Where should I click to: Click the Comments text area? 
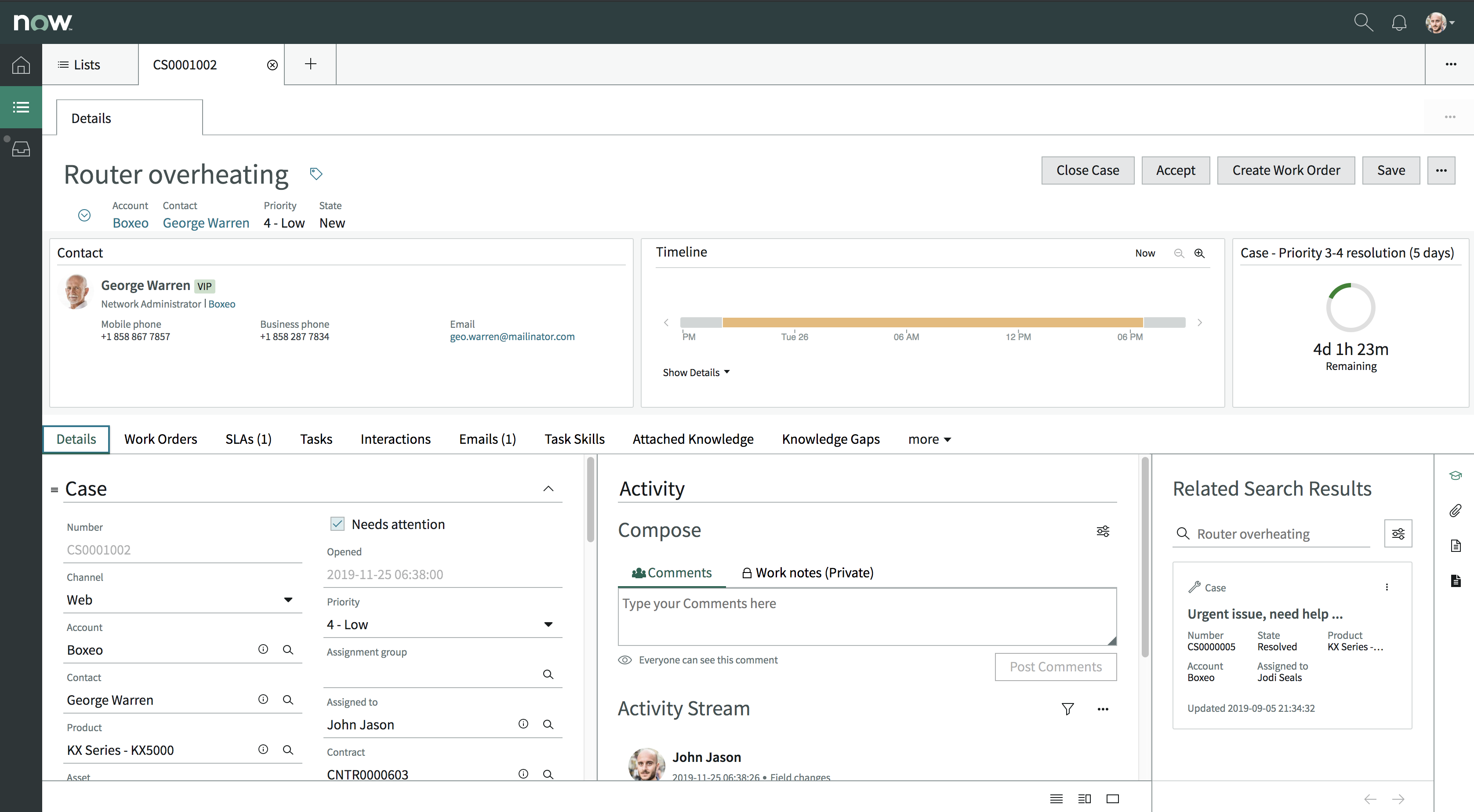click(867, 616)
